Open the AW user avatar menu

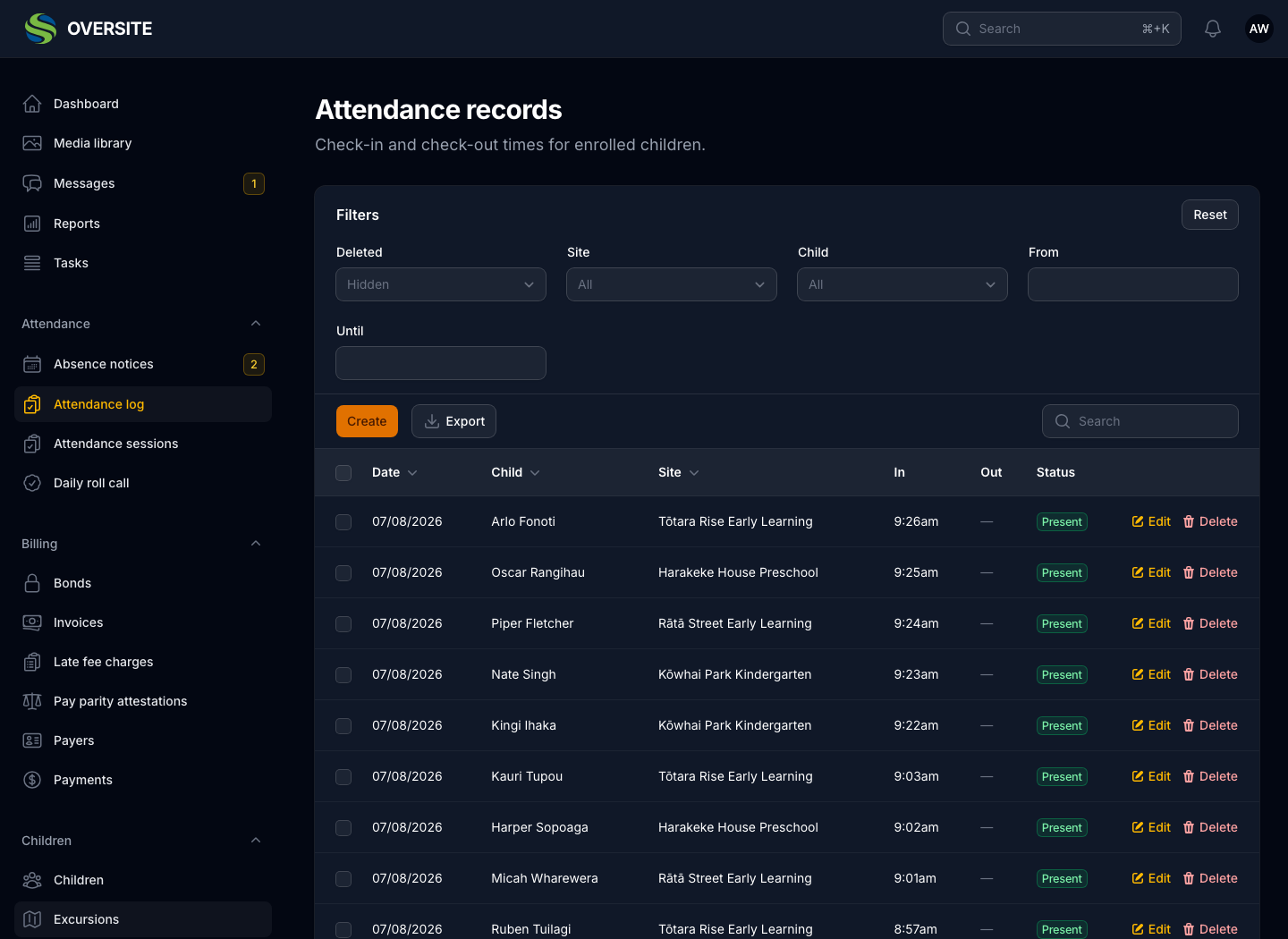[1259, 29]
